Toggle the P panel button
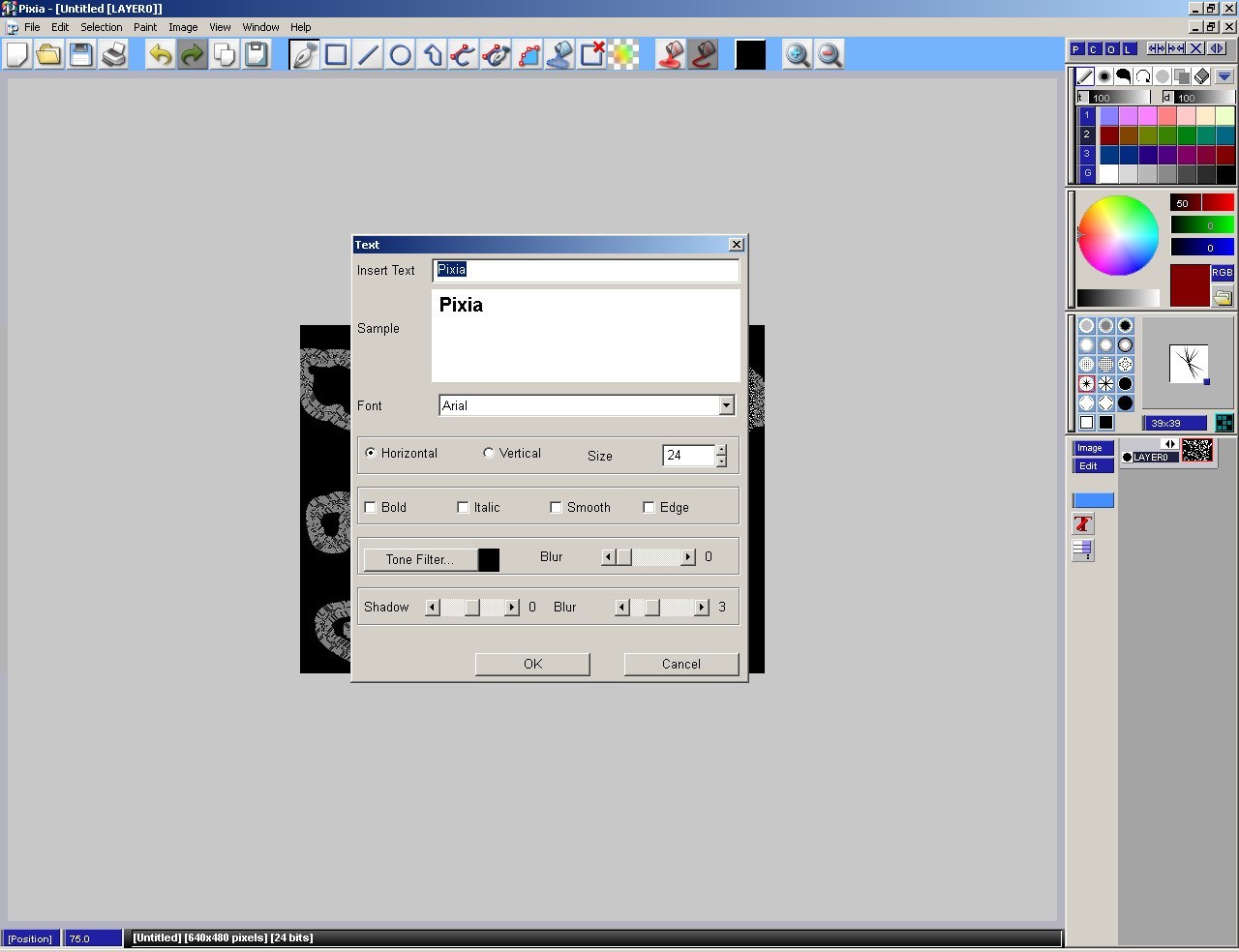The height and width of the screenshot is (952, 1239). [x=1077, y=48]
